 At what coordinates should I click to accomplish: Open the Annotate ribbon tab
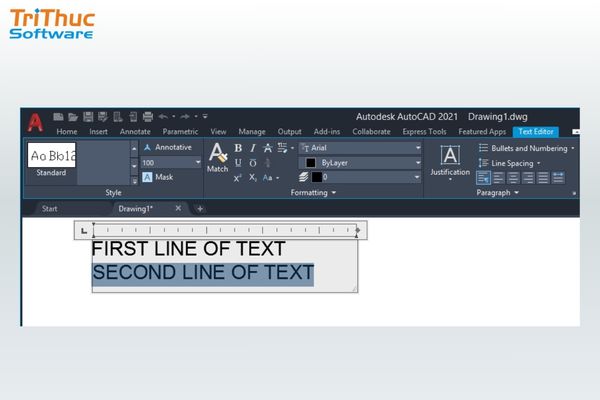tap(135, 132)
